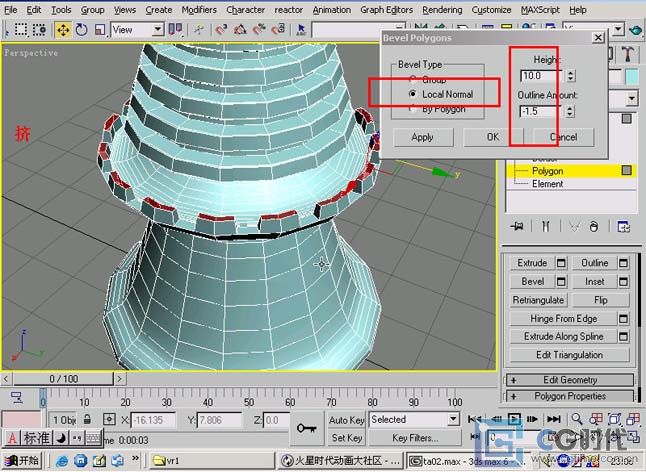The width and height of the screenshot is (646, 472).
Task: Click Apply in Bevel Polygons dialog
Action: (x=423, y=137)
